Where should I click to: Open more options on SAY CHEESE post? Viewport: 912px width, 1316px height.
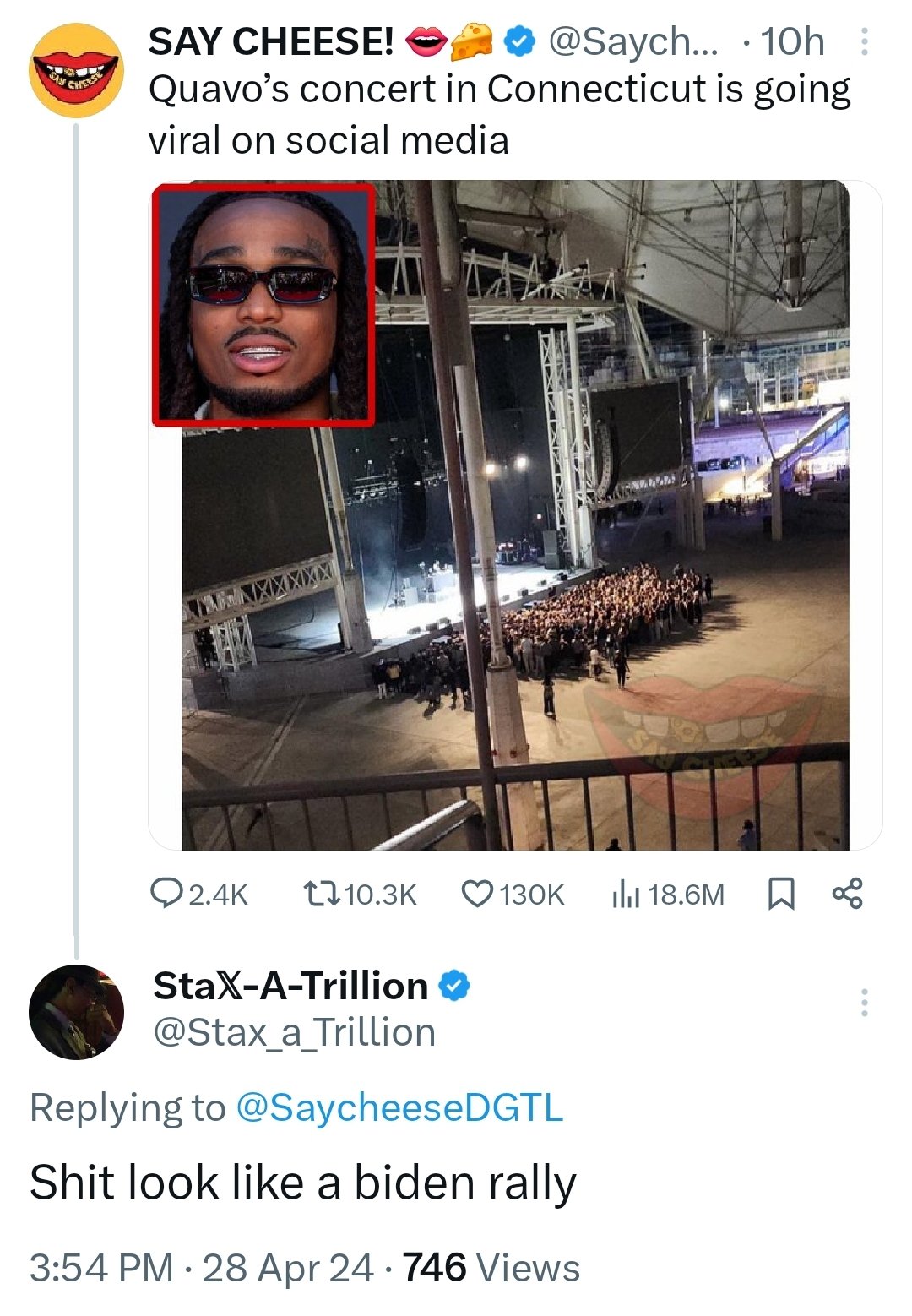864,42
